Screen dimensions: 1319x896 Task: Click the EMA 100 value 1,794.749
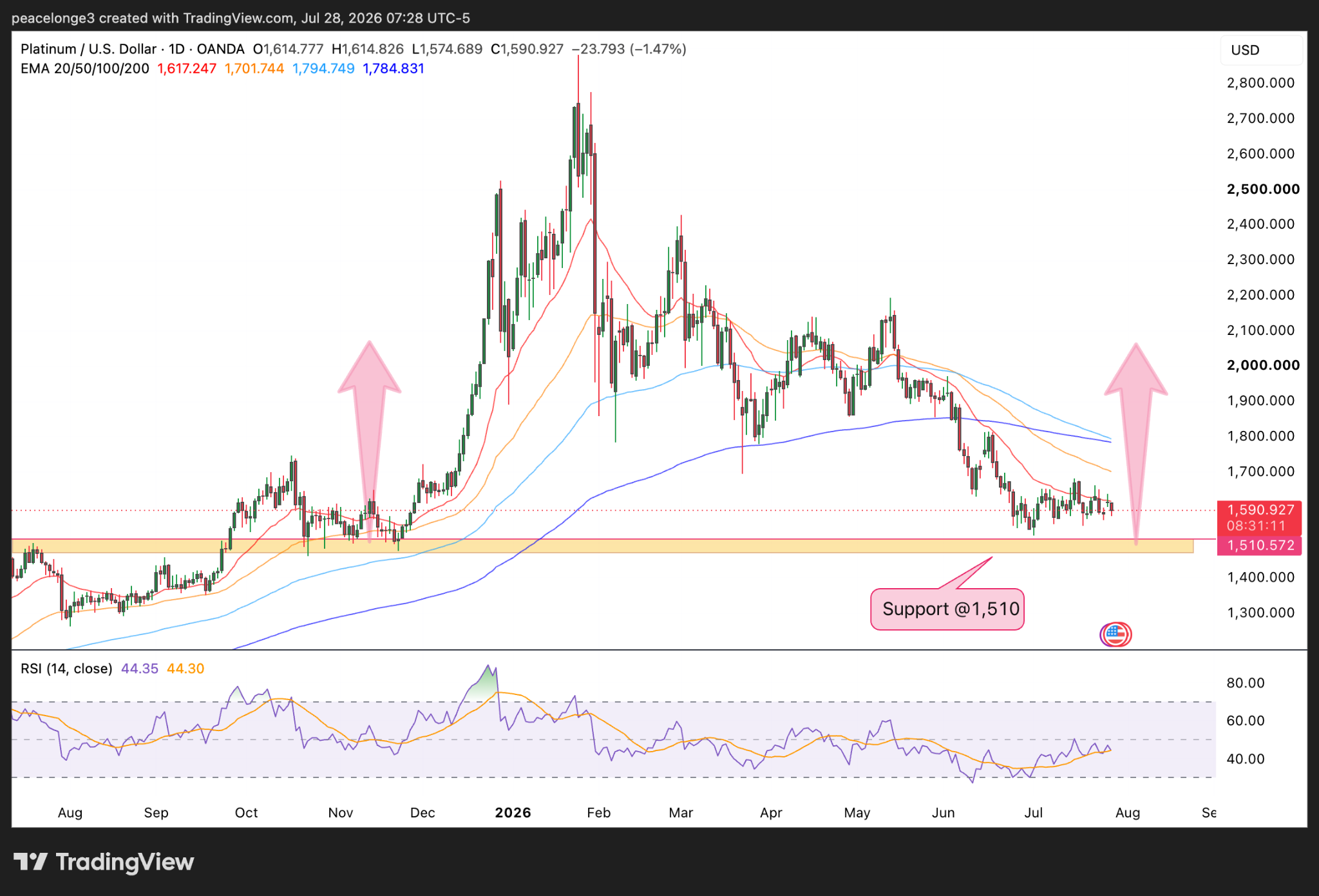coord(323,68)
